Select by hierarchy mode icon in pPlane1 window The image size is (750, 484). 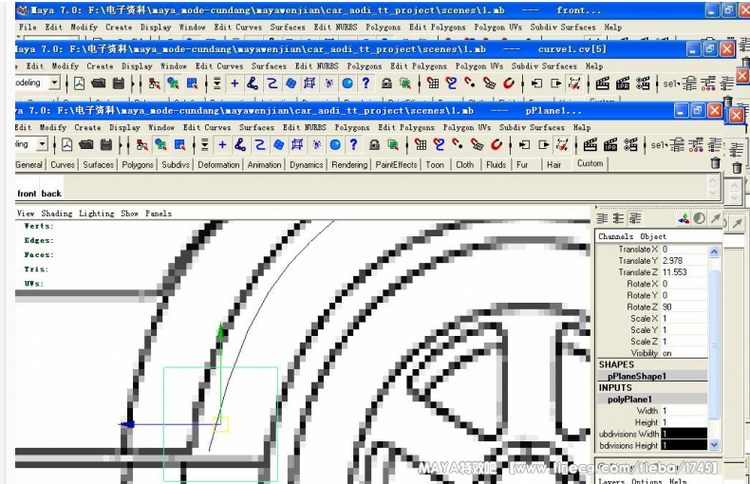point(142,144)
